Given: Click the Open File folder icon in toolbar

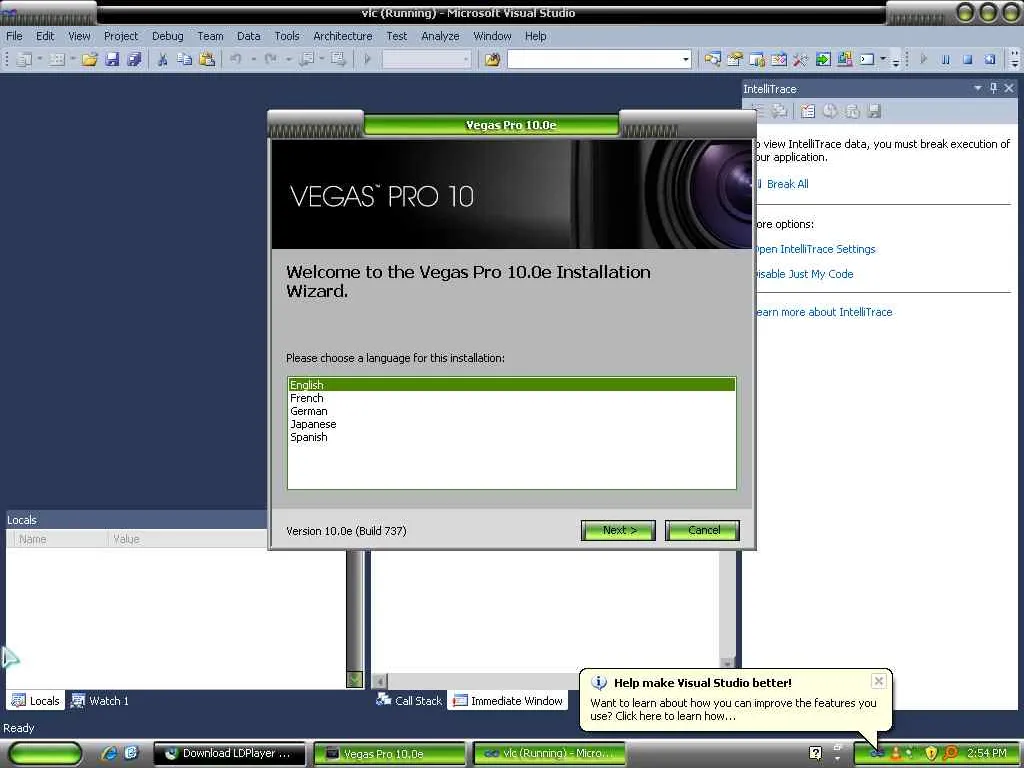Looking at the screenshot, I should coord(89,59).
